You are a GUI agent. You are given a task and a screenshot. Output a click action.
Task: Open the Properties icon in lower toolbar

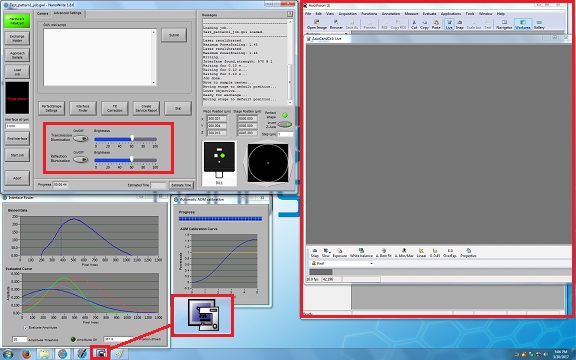pos(468,253)
